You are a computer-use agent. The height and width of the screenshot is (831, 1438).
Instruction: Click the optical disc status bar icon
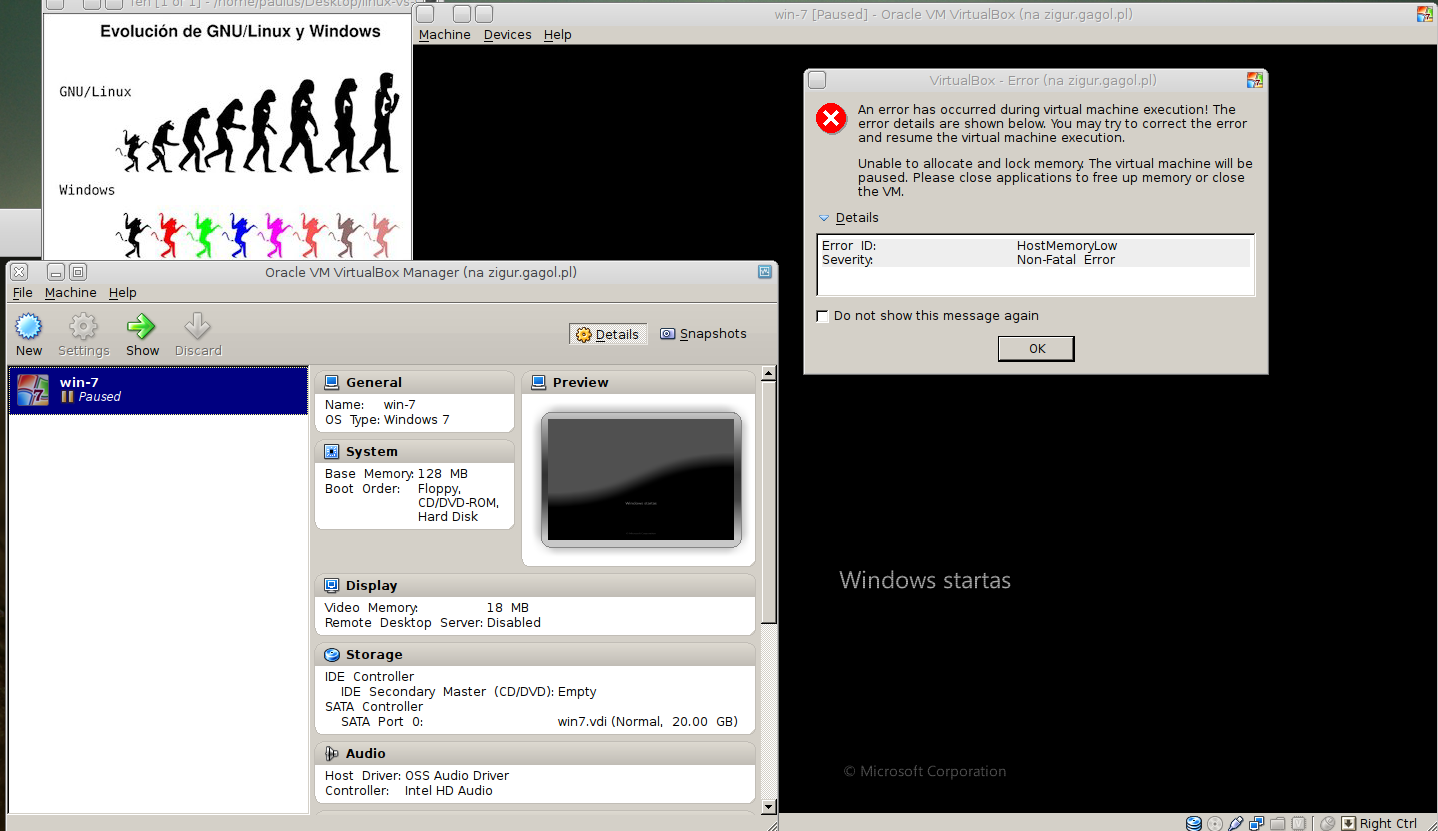[1215, 823]
